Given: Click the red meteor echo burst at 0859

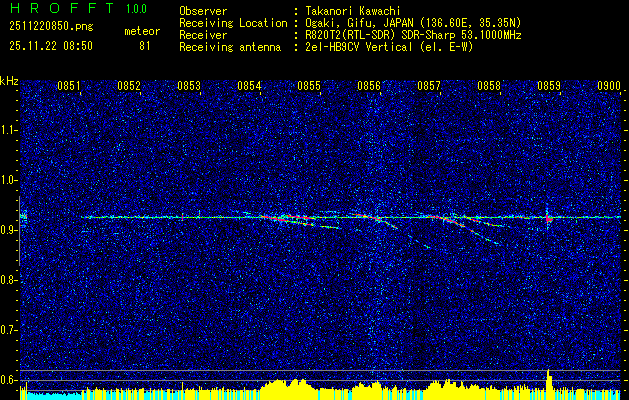Looking at the screenshot, I should click(x=548, y=219).
